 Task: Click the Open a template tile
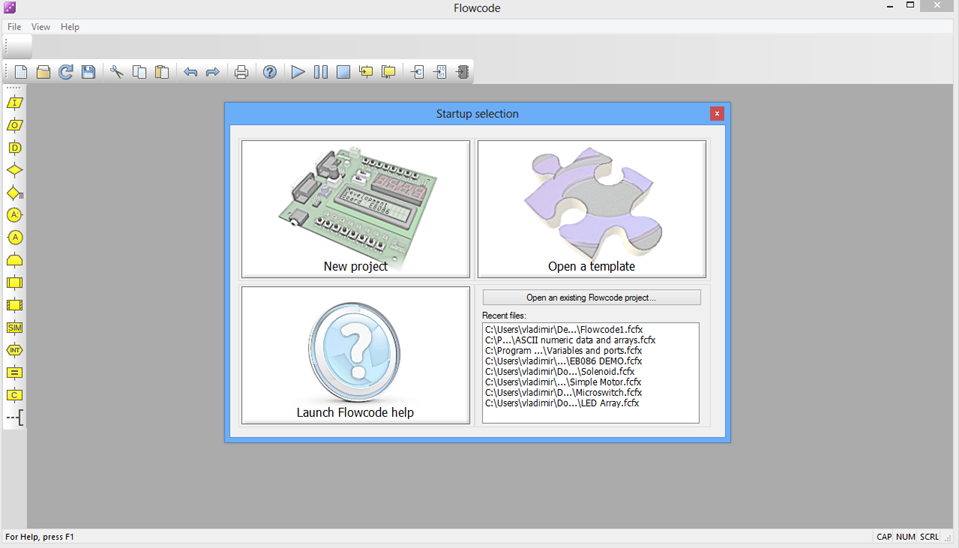point(591,209)
